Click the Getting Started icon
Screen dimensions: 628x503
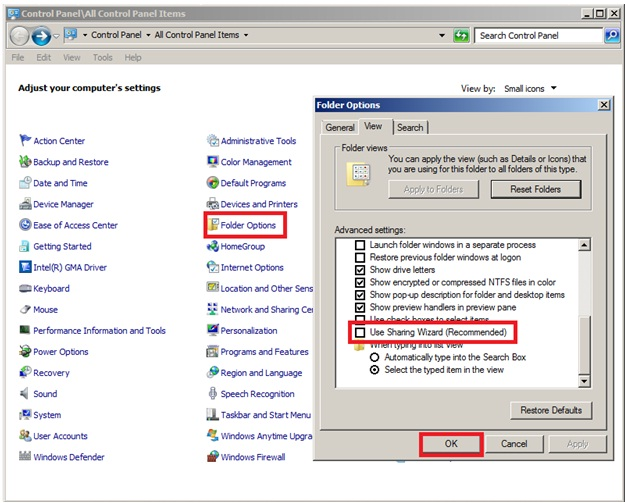[x=25, y=246]
